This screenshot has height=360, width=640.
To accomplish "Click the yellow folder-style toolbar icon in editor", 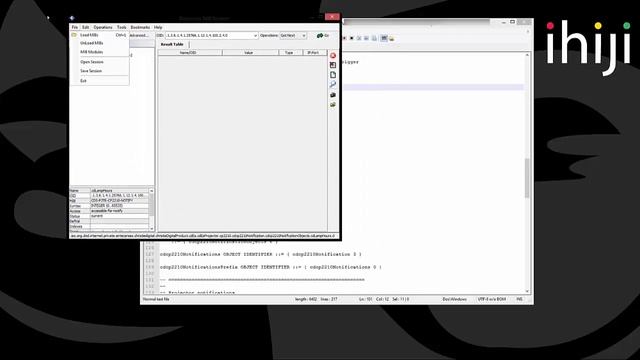I will 392,38.
